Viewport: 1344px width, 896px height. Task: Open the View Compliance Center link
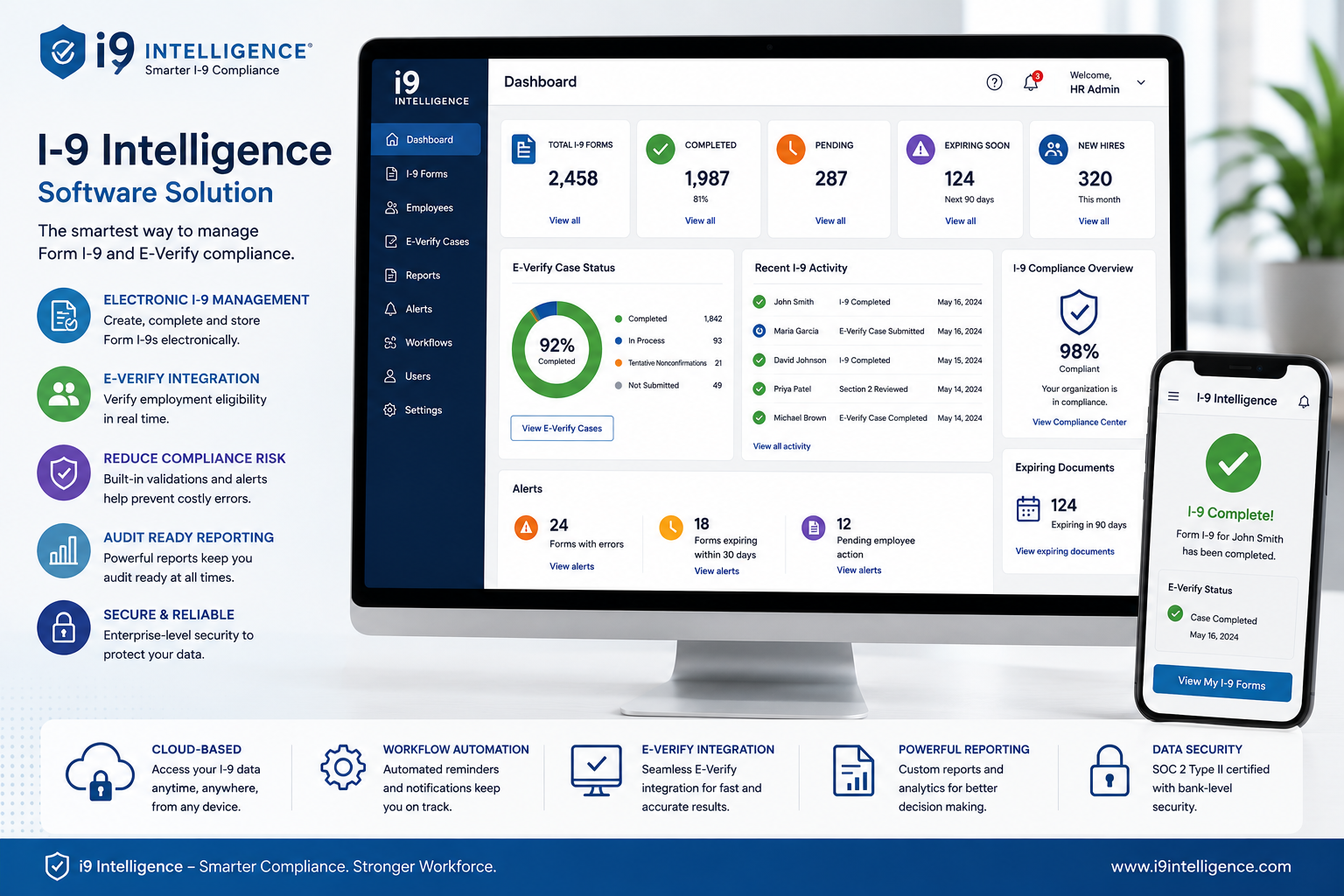1079,422
